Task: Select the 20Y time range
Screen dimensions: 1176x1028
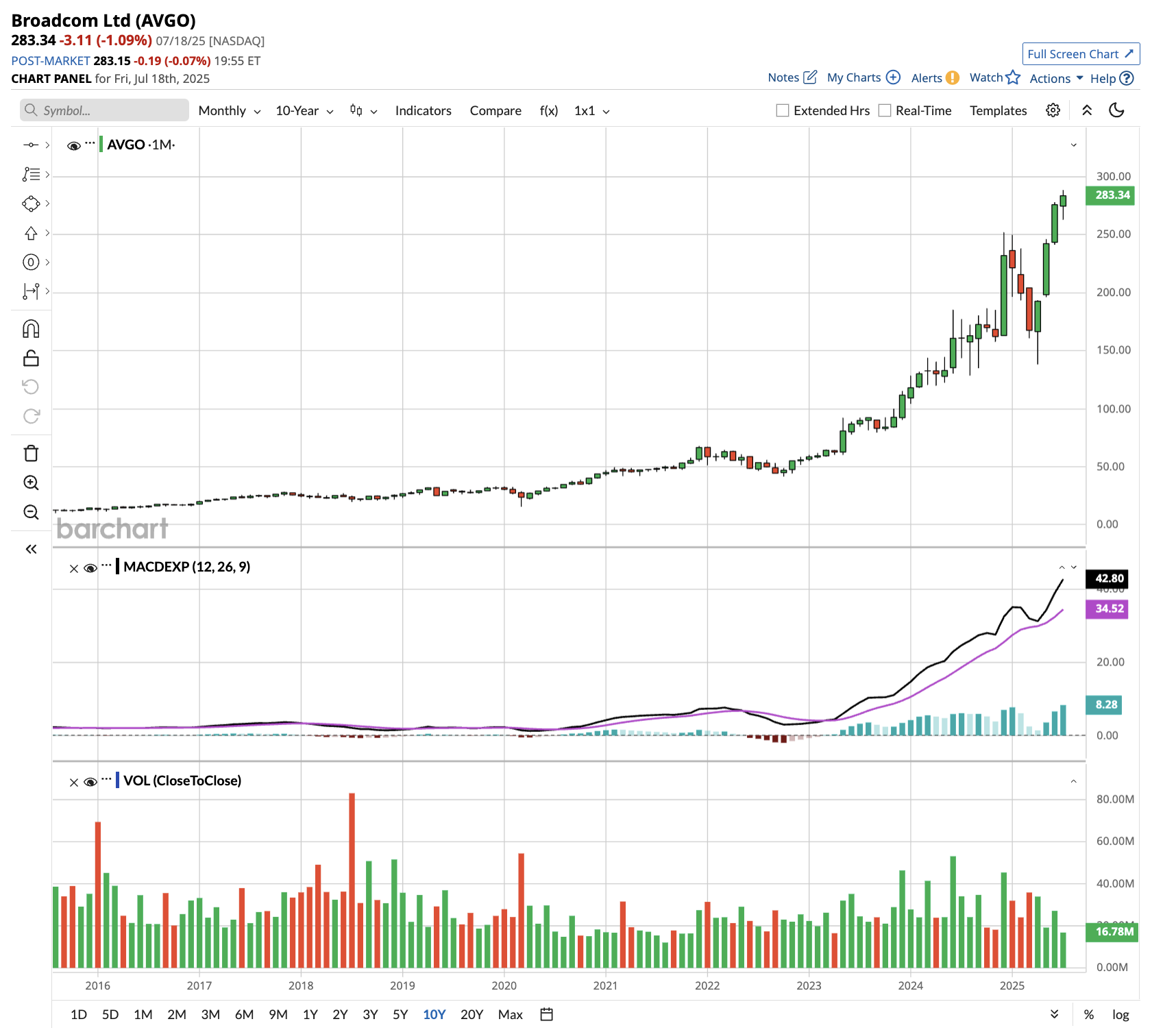Action: pyautogui.click(x=471, y=1014)
